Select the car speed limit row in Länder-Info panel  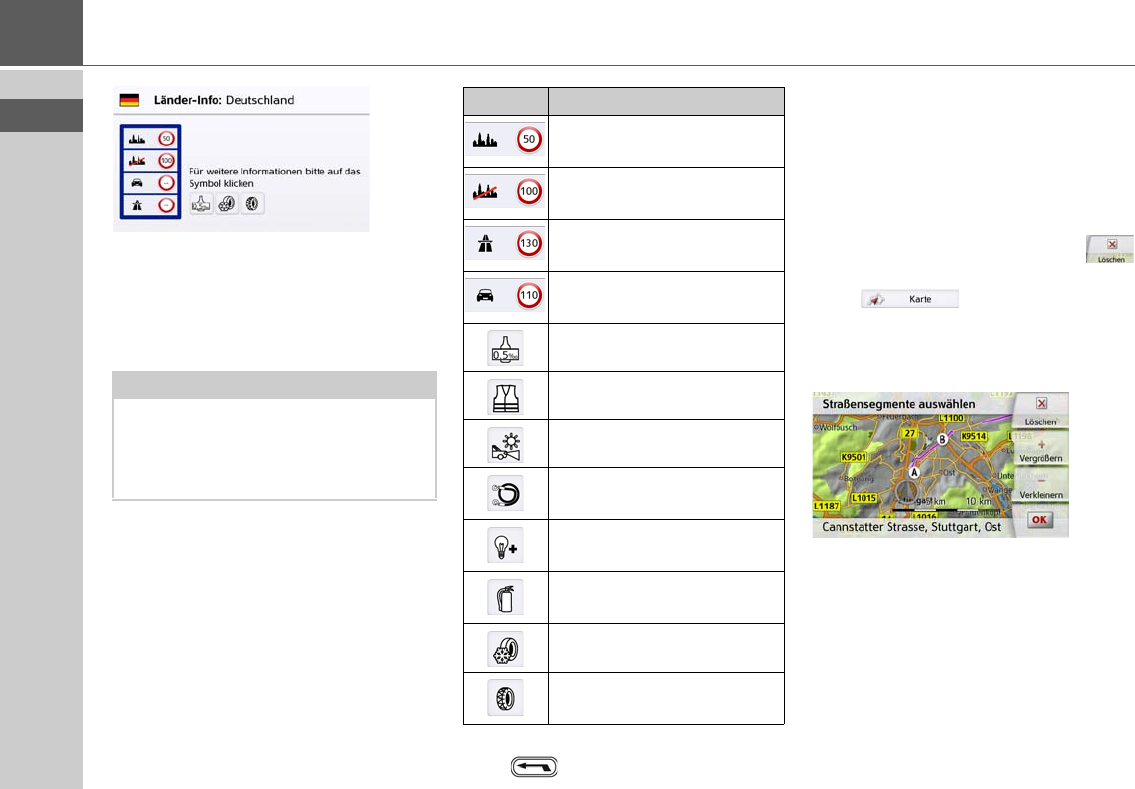point(151,183)
